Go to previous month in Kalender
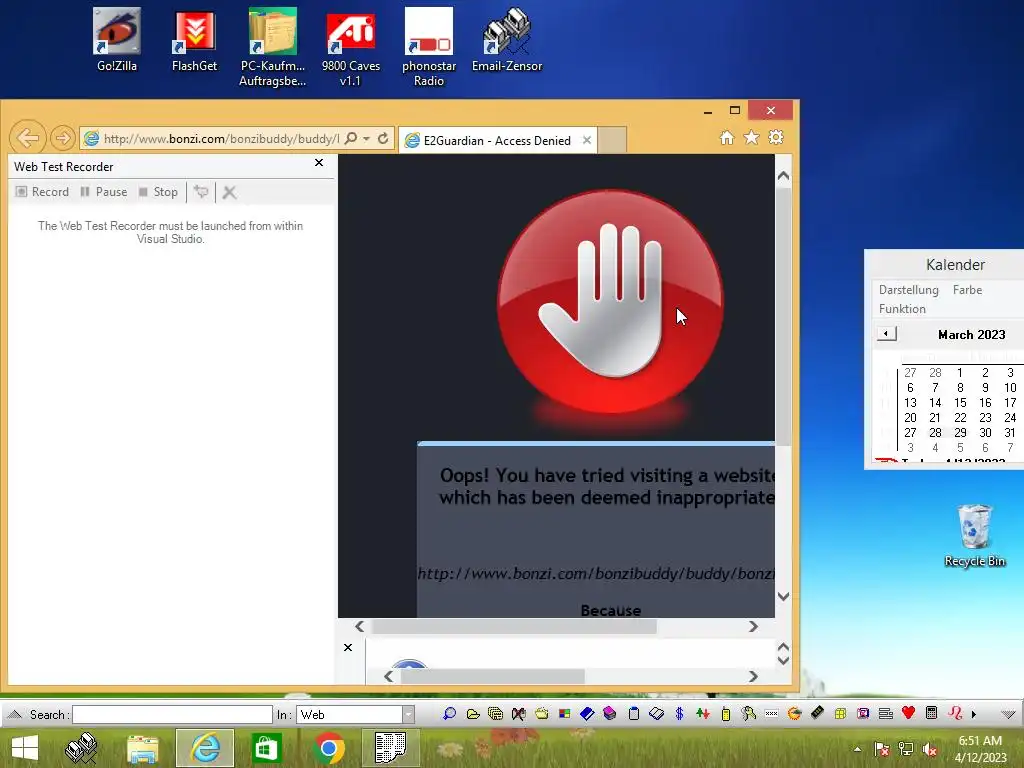 [886, 334]
